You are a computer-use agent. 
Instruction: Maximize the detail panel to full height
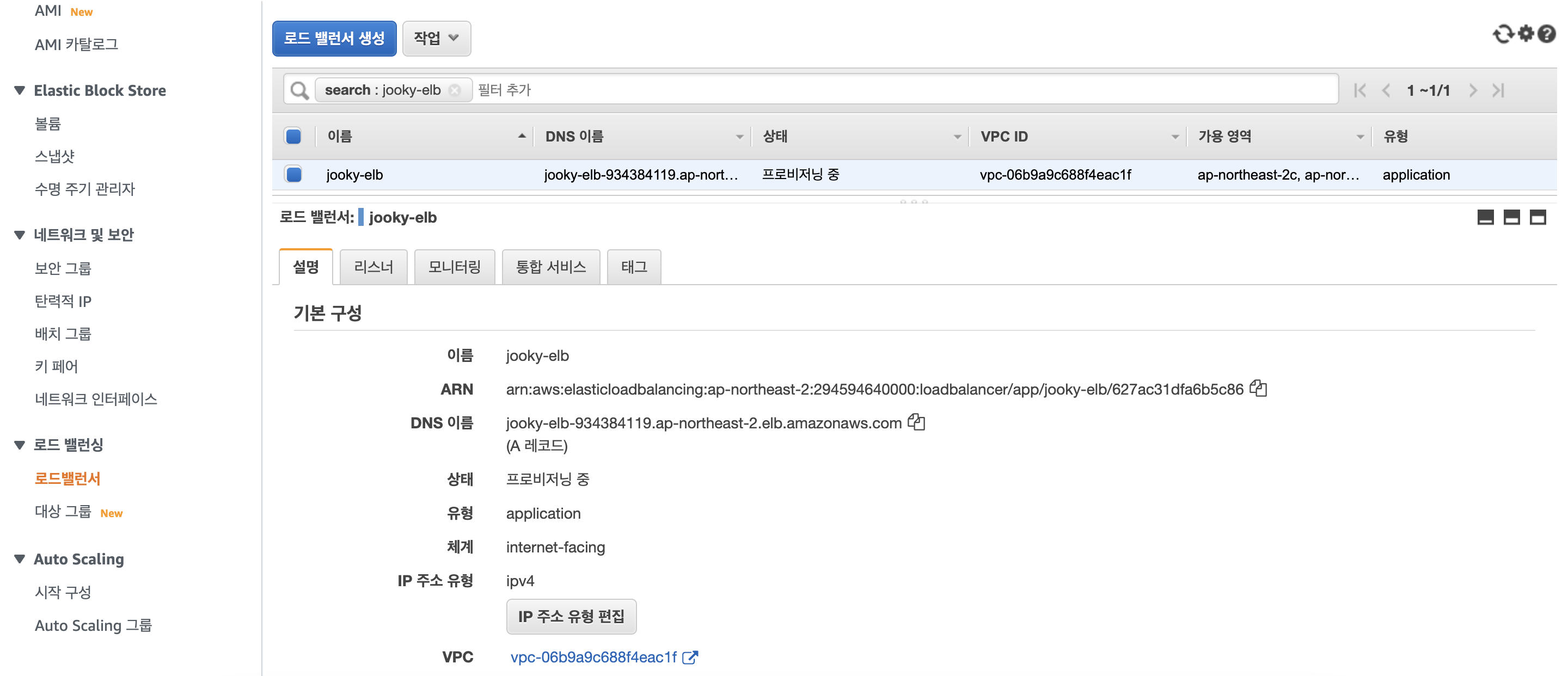pos(1538,217)
